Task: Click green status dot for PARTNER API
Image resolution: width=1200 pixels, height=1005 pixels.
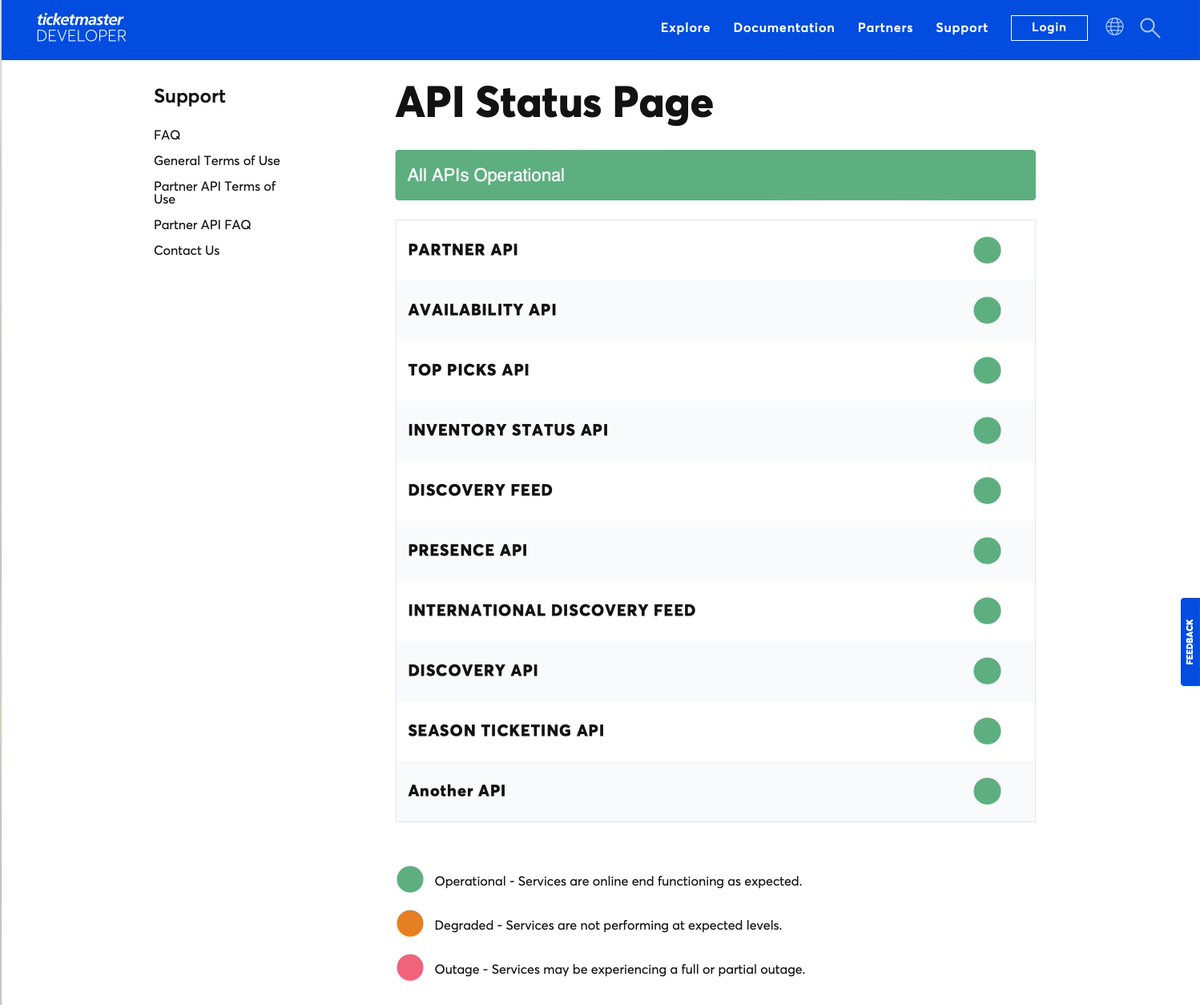Action: pos(987,250)
